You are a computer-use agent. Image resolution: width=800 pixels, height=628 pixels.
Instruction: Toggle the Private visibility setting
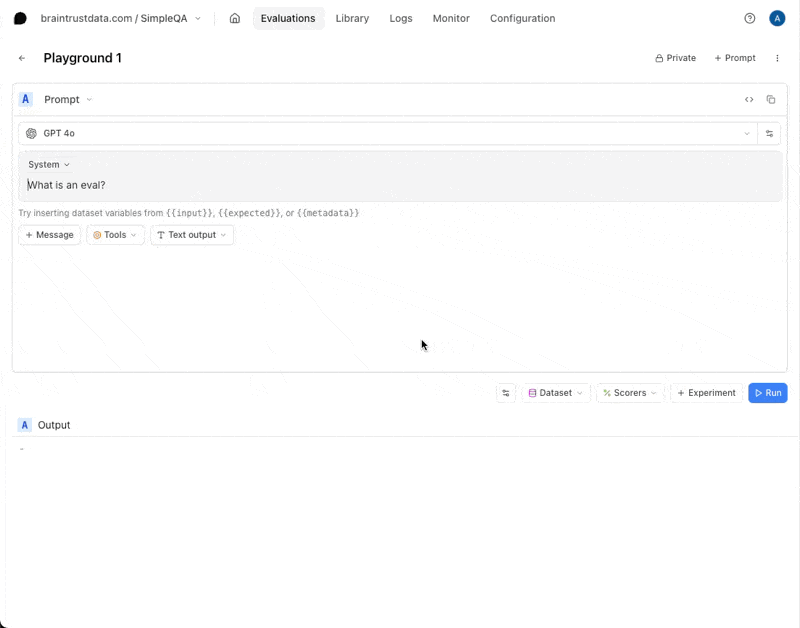click(x=675, y=58)
